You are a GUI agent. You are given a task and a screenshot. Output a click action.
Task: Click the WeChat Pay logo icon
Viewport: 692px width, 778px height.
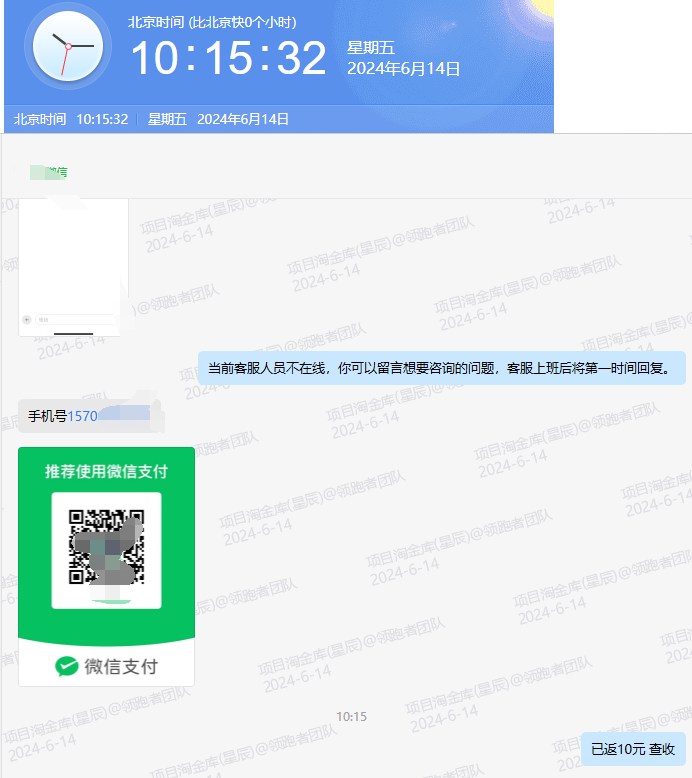click(x=67, y=666)
